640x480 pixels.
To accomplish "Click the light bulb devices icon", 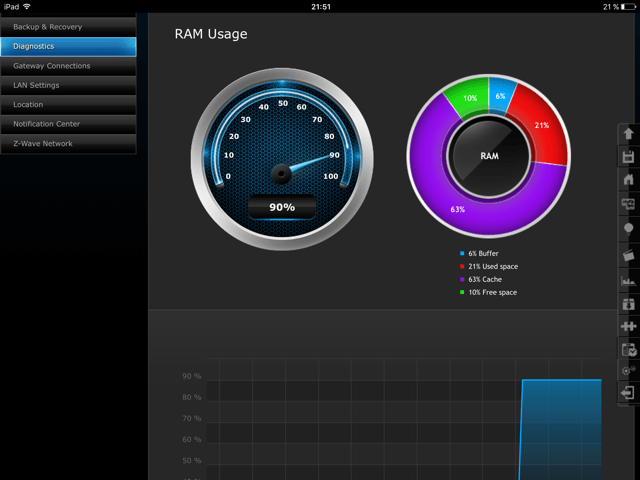I will 629,229.
